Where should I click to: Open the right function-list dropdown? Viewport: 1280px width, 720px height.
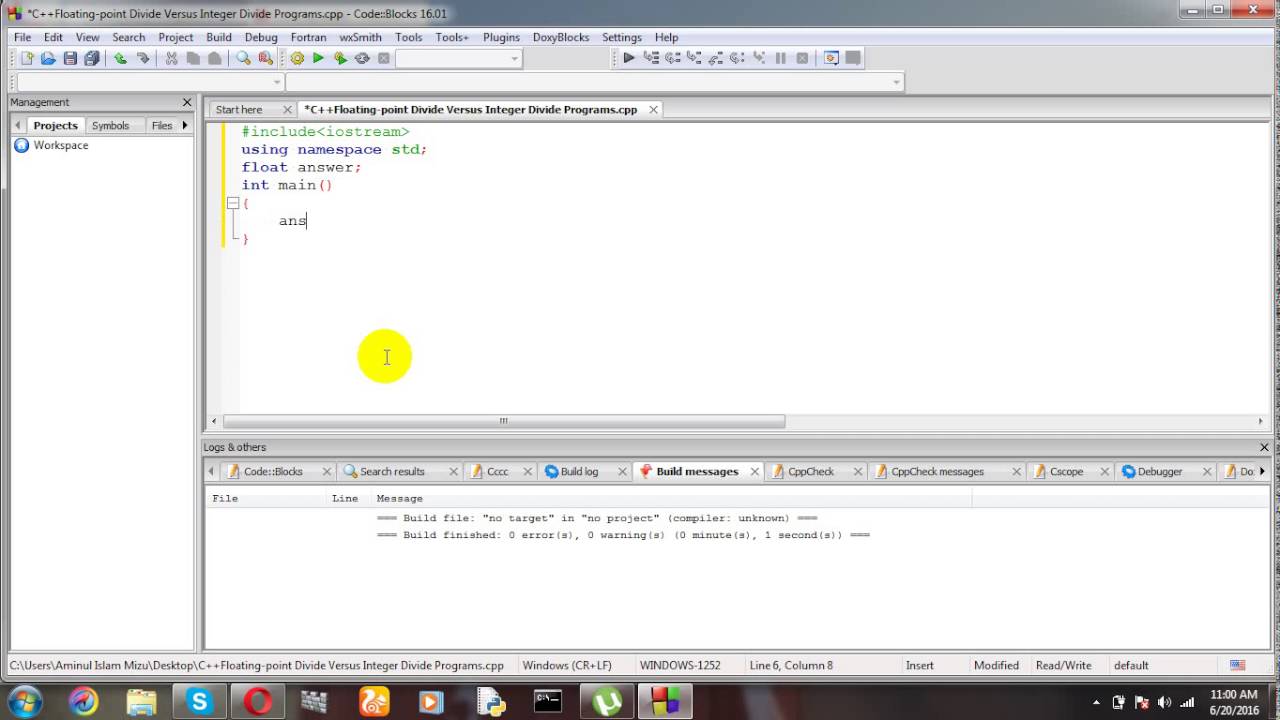click(897, 82)
